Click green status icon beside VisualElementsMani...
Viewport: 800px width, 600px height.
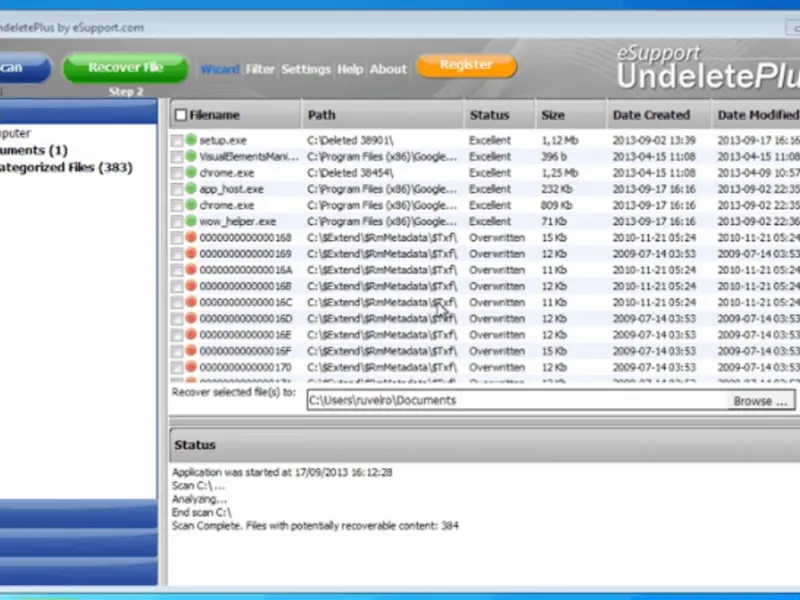pos(191,156)
